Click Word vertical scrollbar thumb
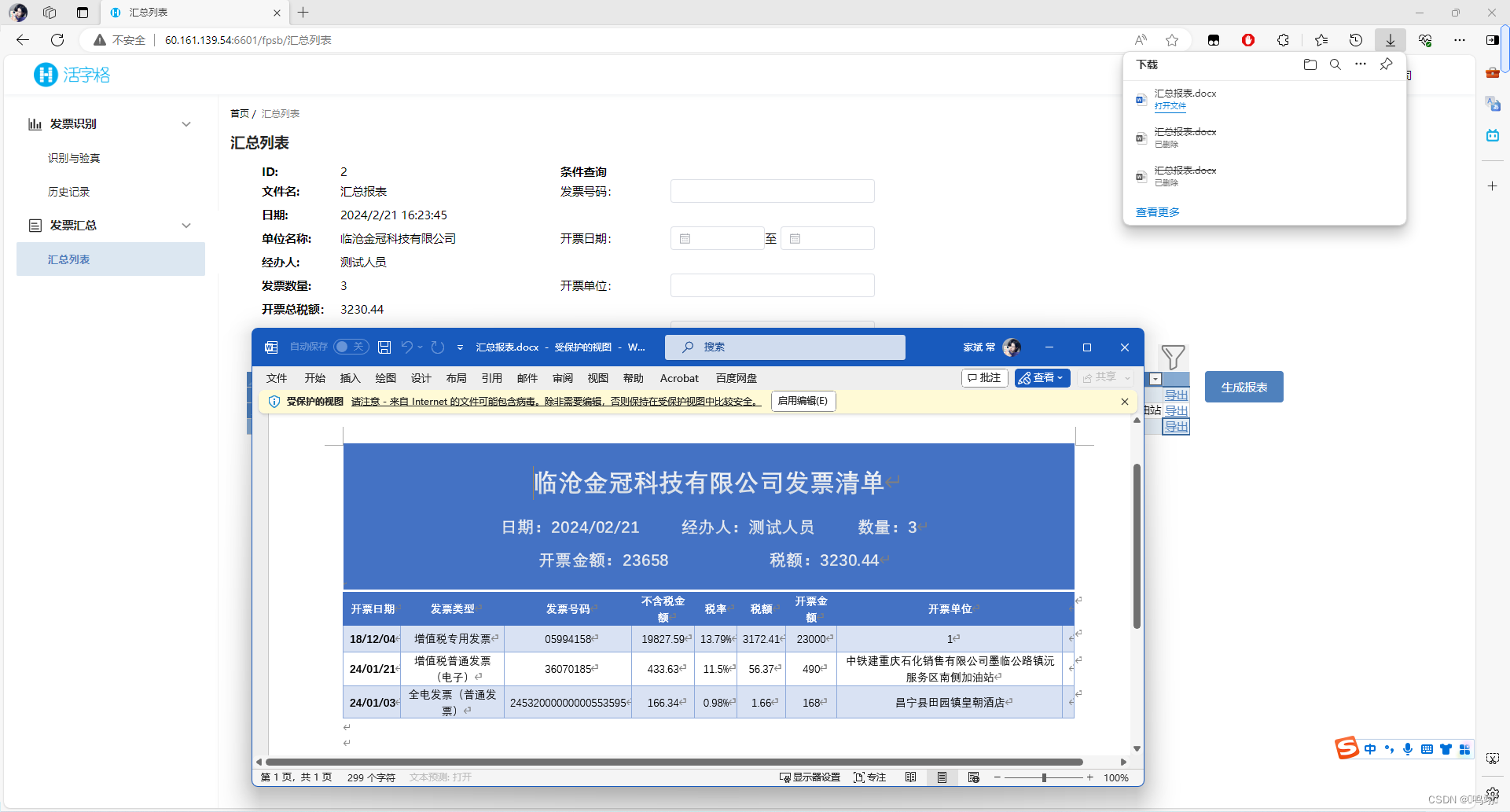1510x812 pixels. (1137, 546)
